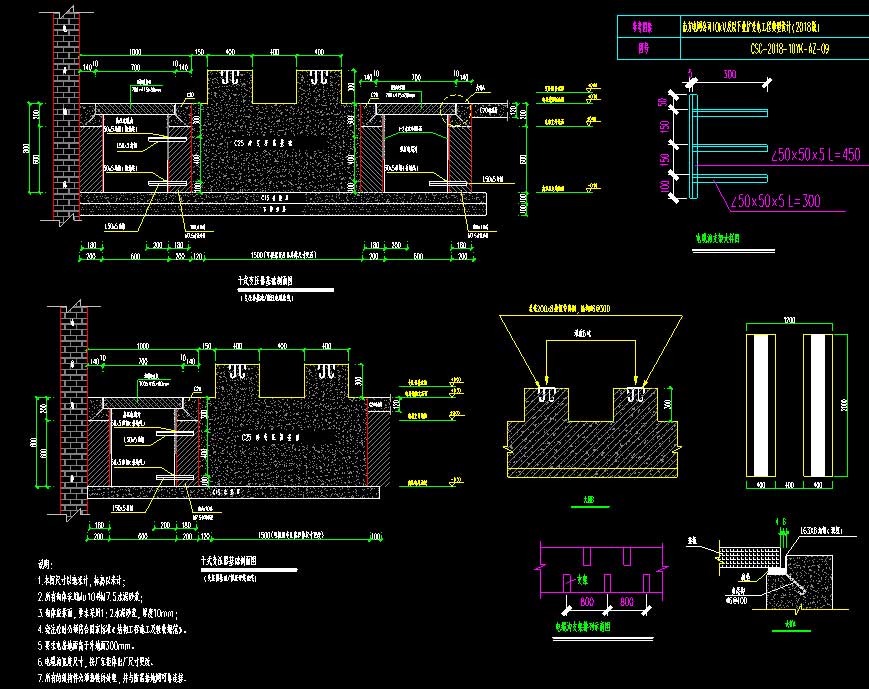This screenshot has width=869, height=689.
Task: Select the 1500 base dimension in upper section
Action: (283, 255)
